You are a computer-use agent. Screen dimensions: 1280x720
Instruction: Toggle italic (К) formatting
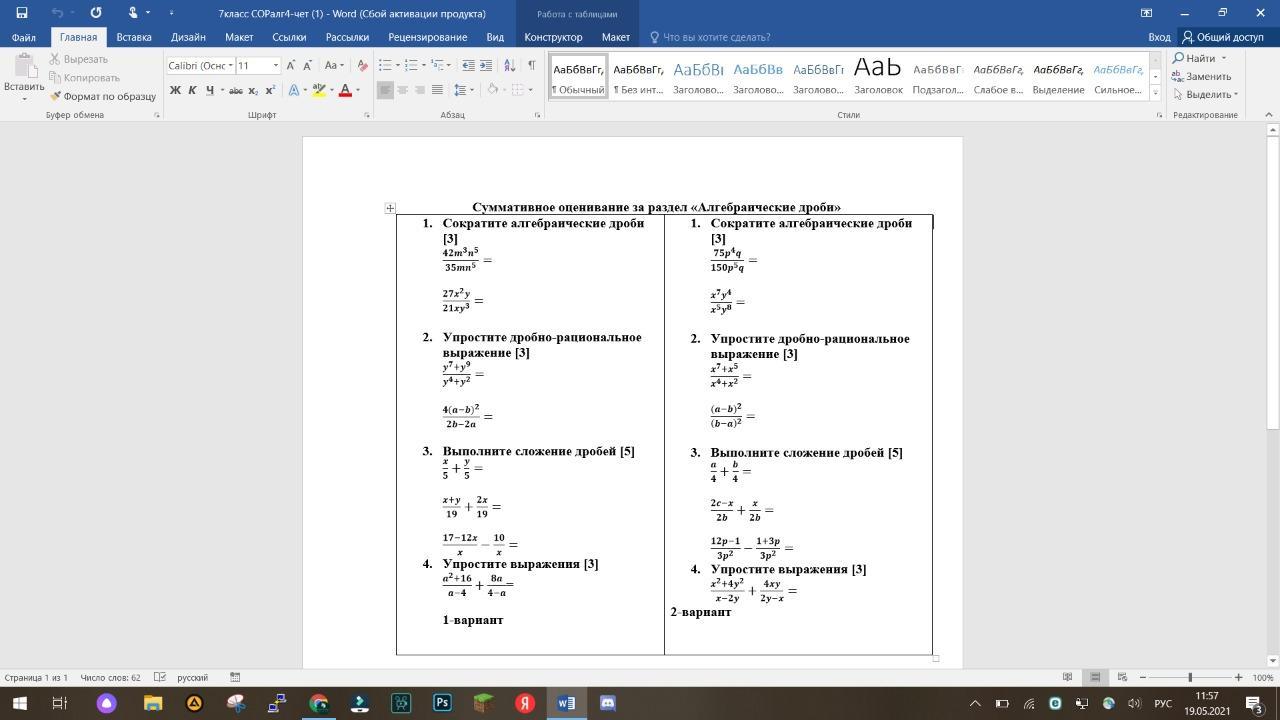[x=192, y=90]
